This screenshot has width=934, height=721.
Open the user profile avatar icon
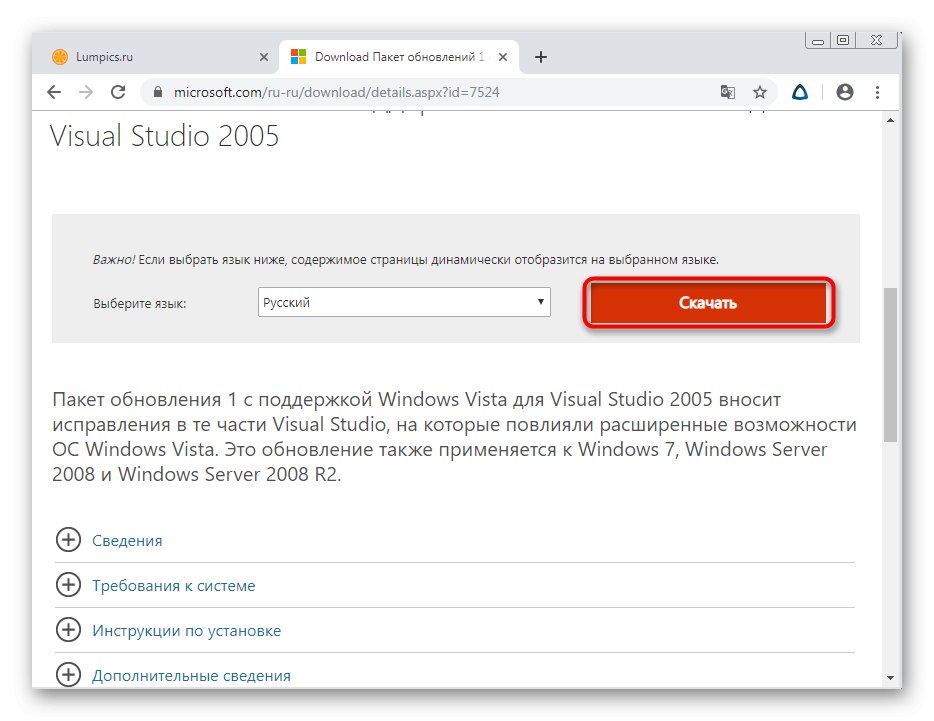[x=845, y=92]
